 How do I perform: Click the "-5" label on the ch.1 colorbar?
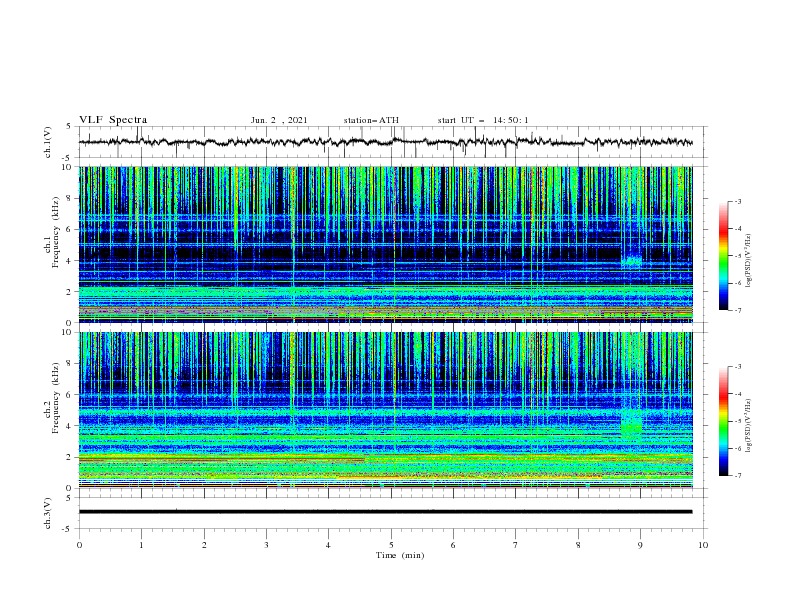737,256
